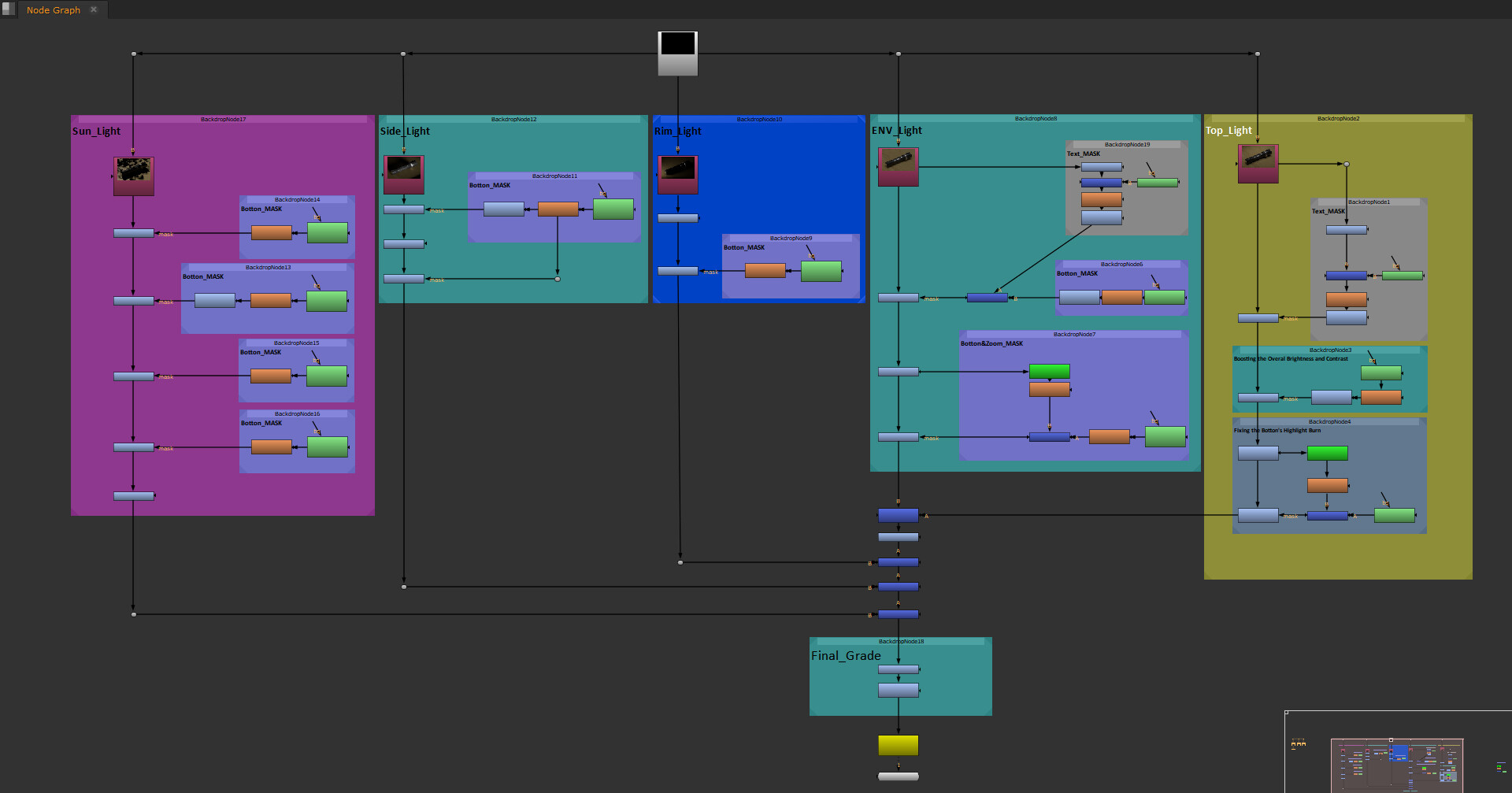Click the orange node in BackdropNode14

point(271,233)
